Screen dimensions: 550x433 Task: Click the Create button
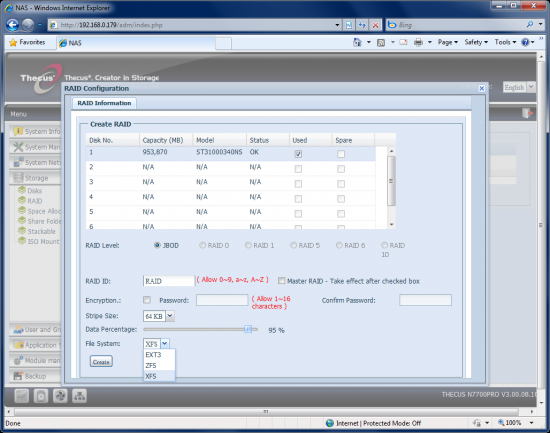(x=101, y=361)
